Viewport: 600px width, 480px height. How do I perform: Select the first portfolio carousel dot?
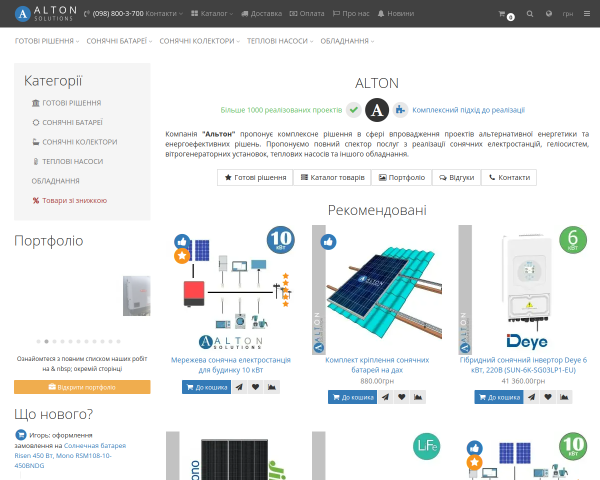[38, 341]
